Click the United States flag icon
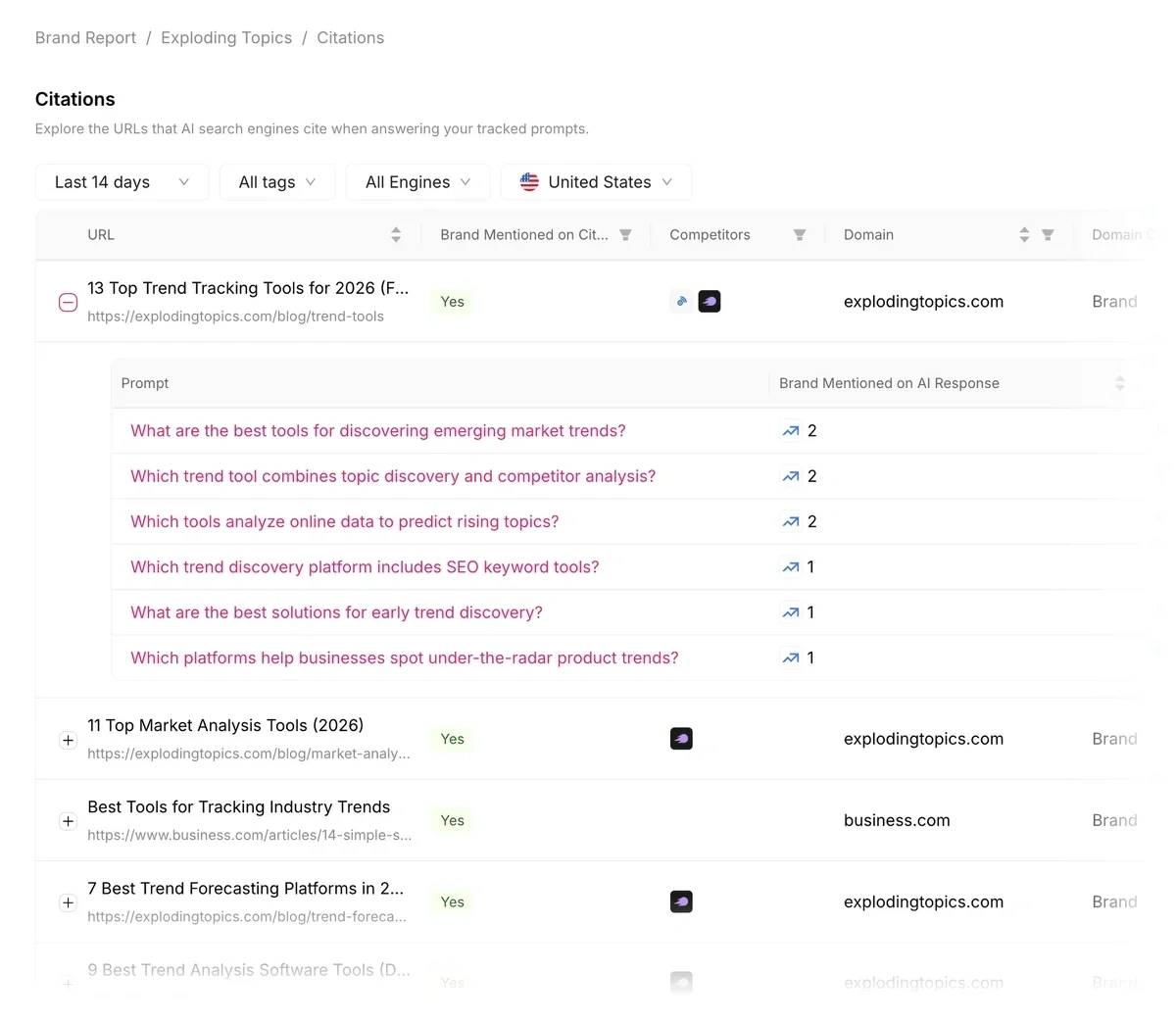The width and height of the screenshot is (1176, 1023). click(529, 182)
